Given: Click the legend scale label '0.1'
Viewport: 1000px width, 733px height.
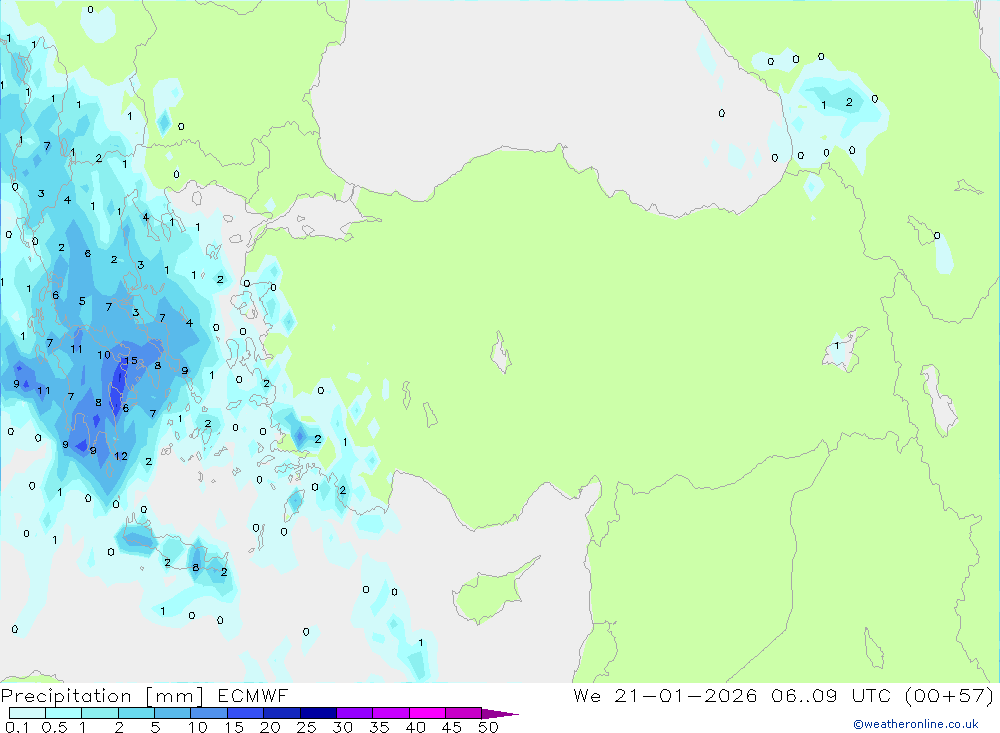Looking at the screenshot, I should point(17,727).
